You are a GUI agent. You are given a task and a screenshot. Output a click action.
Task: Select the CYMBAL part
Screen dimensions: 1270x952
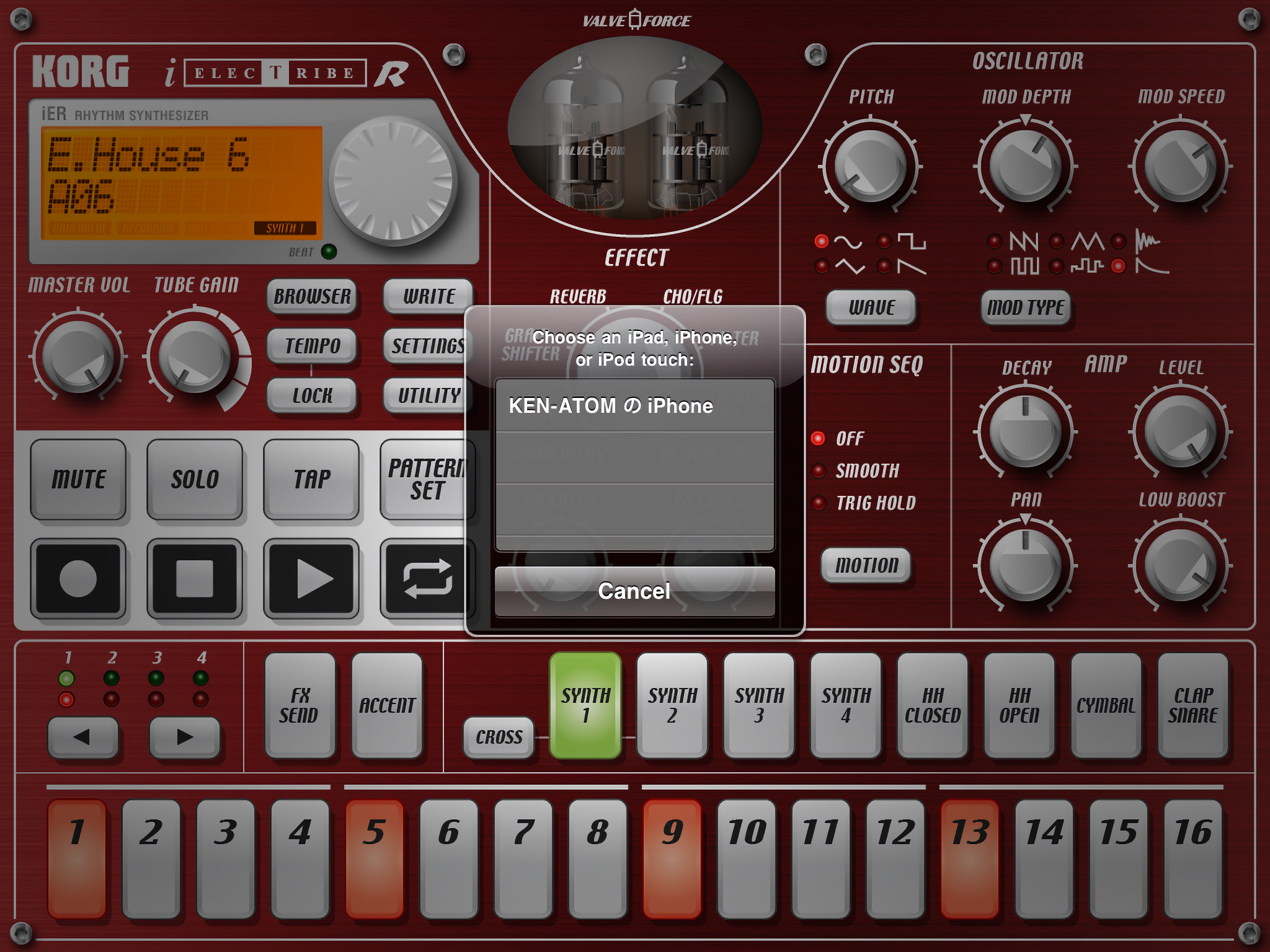coord(1106,705)
